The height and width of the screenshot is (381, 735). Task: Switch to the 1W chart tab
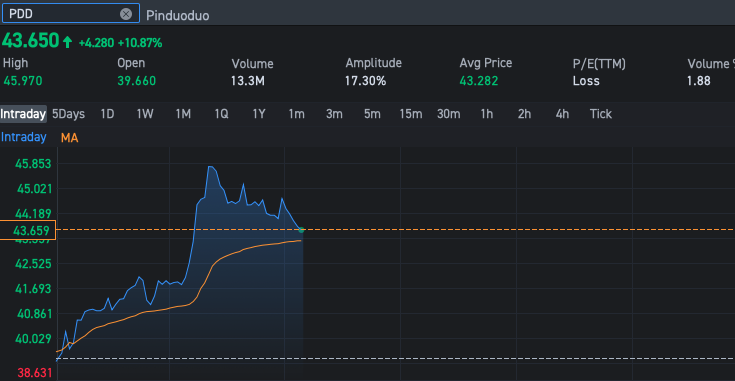(145, 114)
